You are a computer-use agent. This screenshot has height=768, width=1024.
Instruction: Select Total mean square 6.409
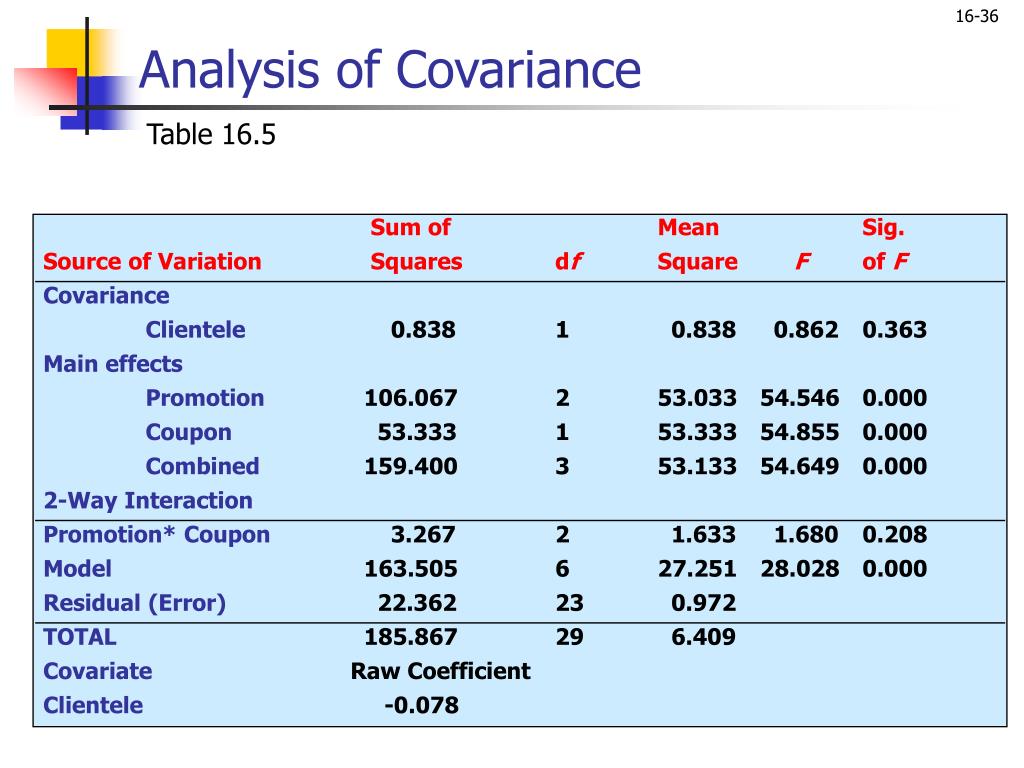click(703, 637)
